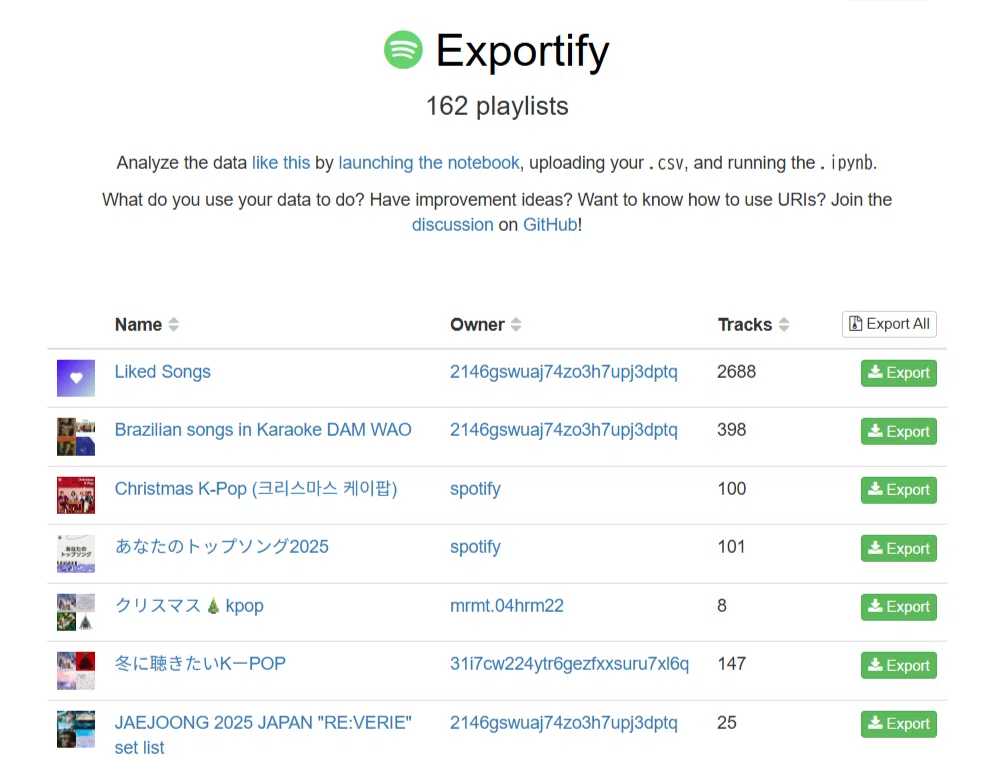
Task: Open owner 31i7cw224ytr6gezfxxsuru7xl6q link
Action: point(569,664)
